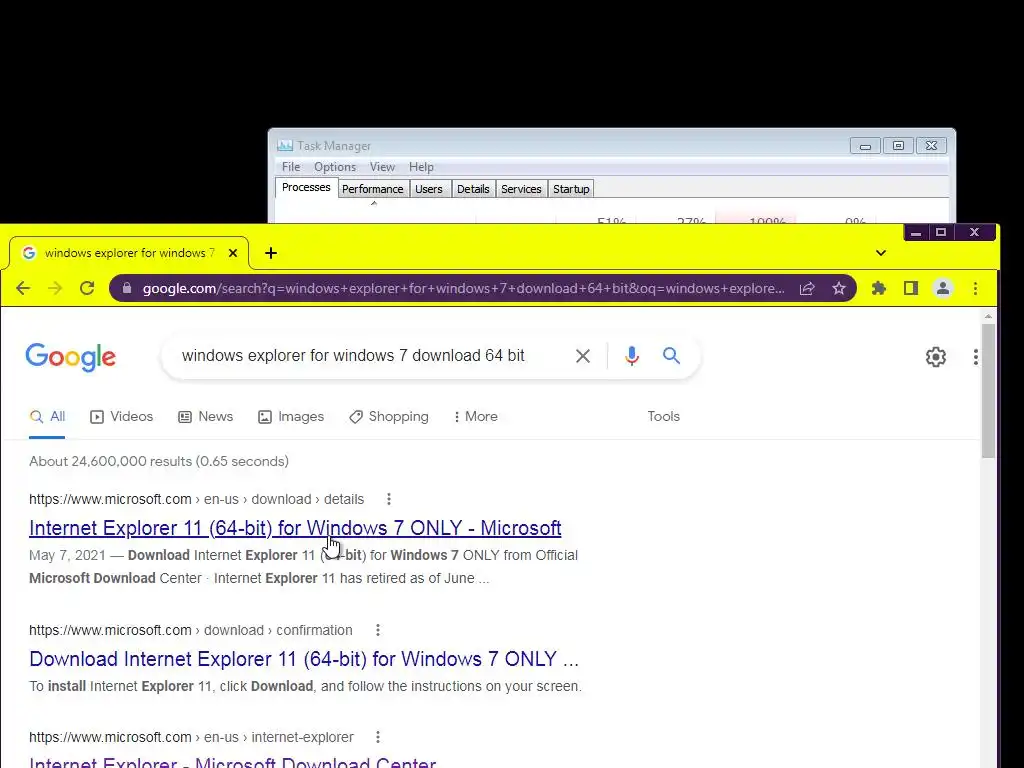Open the Chrome profile avatar
The image size is (1024, 768).
coord(943,288)
